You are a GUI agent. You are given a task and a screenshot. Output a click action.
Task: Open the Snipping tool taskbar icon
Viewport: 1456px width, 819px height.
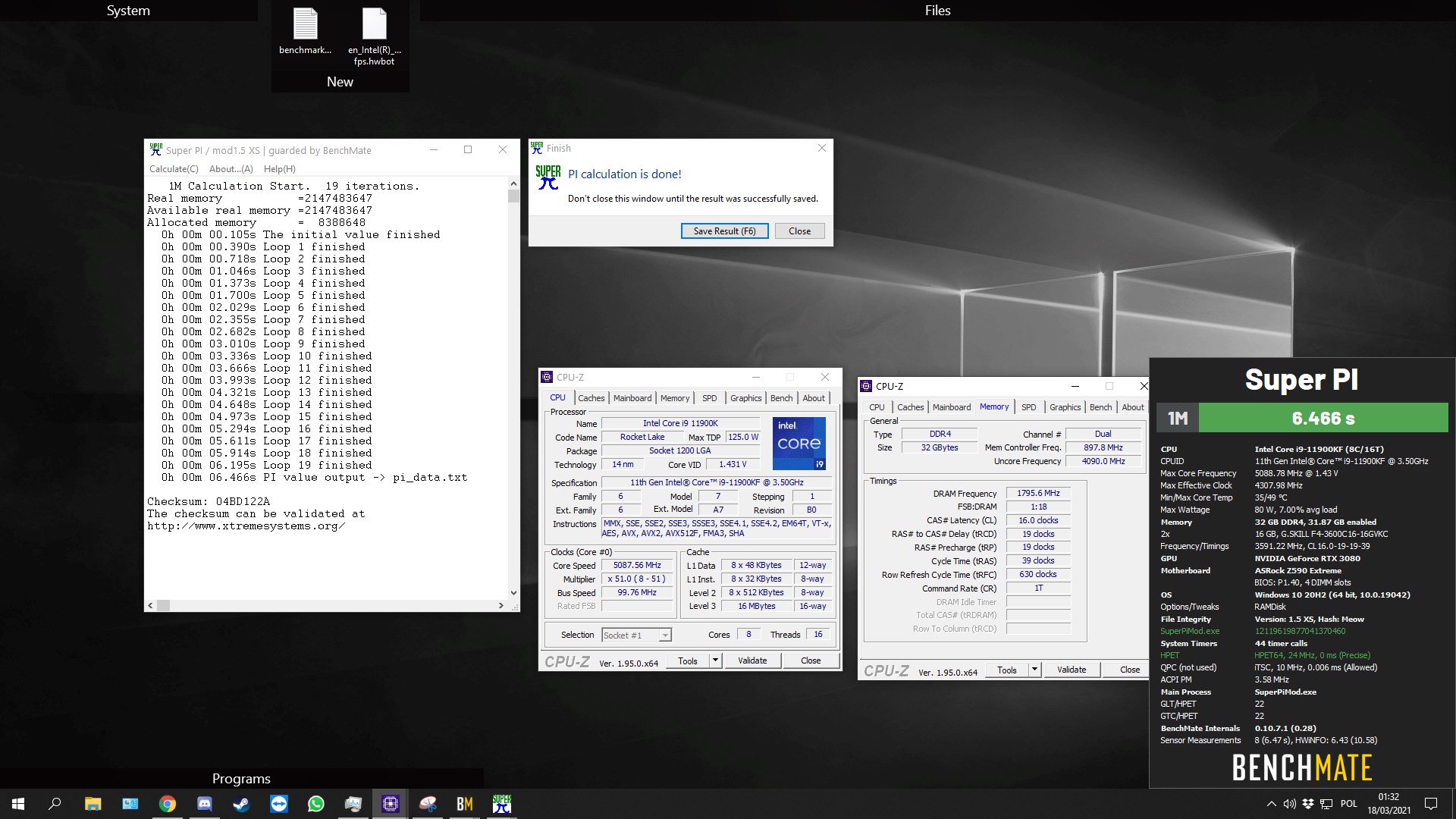428,804
